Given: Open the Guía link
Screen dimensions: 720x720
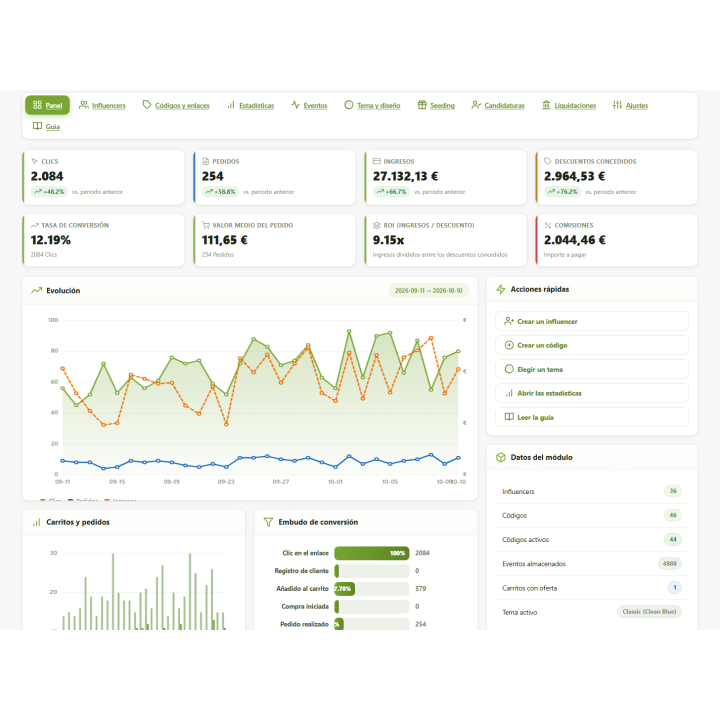Looking at the screenshot, I should pyautogui.click(x=46, y=126).
